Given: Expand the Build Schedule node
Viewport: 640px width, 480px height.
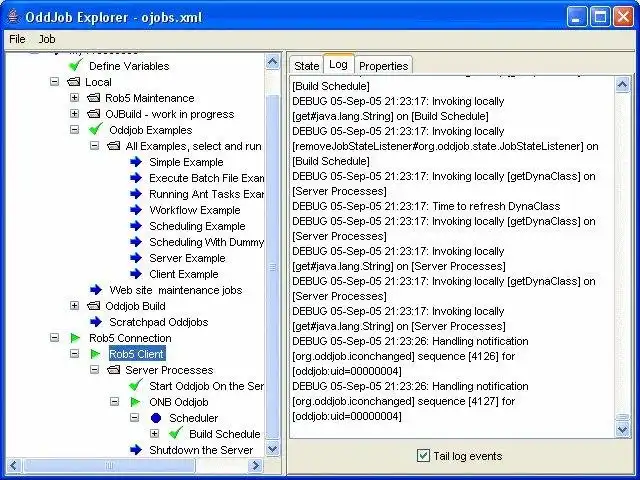Looking at the screenshot, I should [154, 433].
